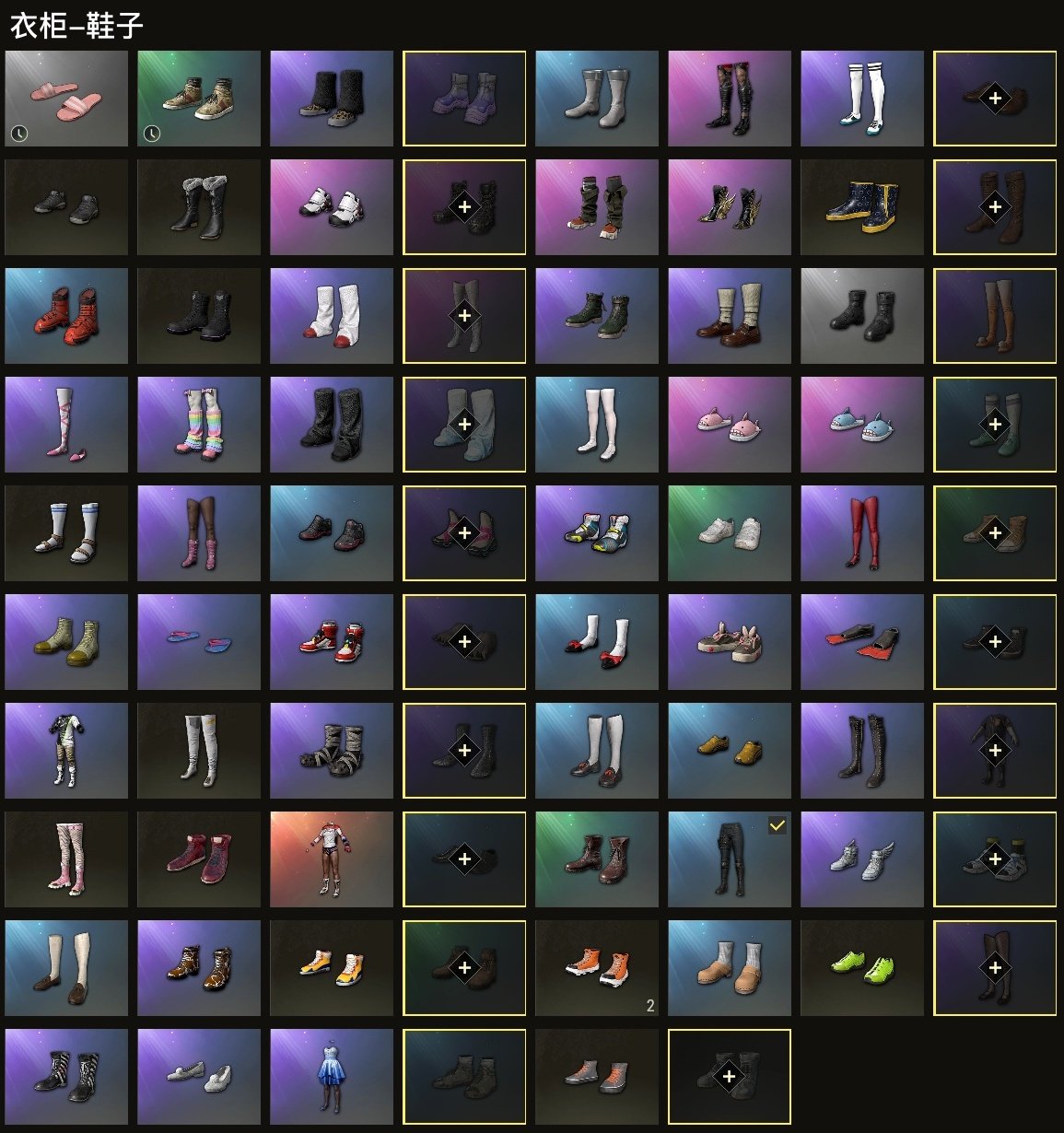Click the plus icon on brown loafers tile
The height and width of the screenshot is (1133, 1064).
(x=995, y=98)
